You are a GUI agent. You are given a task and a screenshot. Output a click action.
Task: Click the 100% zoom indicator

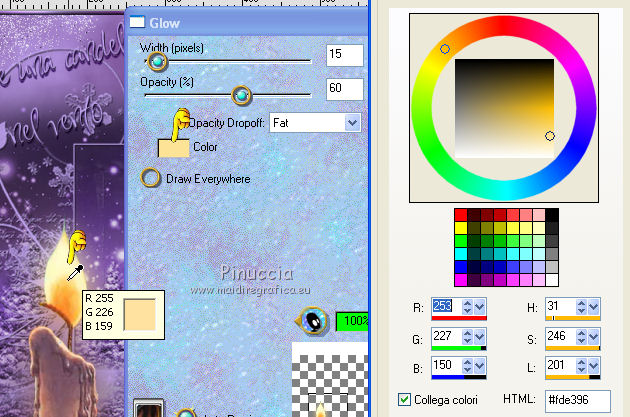[352, 321]
